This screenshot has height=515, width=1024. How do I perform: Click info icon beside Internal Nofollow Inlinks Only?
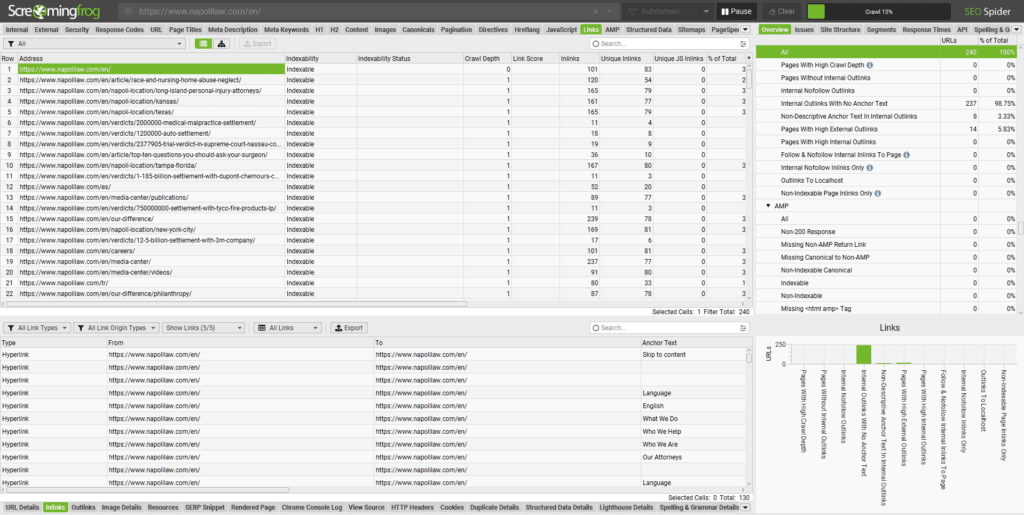(x=870, y=168)
